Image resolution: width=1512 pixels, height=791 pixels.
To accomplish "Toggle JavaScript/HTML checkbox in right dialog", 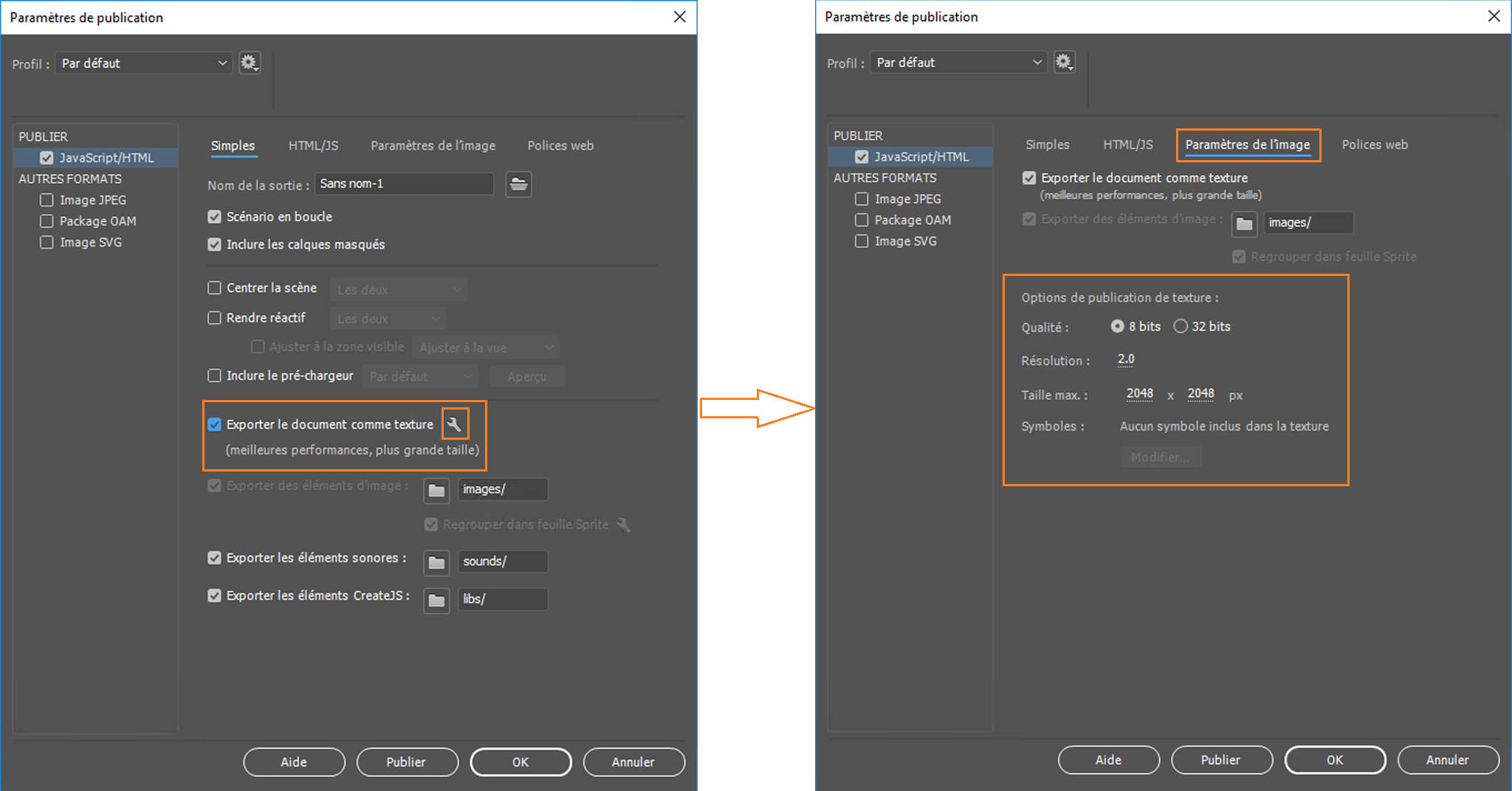I will tap(862, 157).
